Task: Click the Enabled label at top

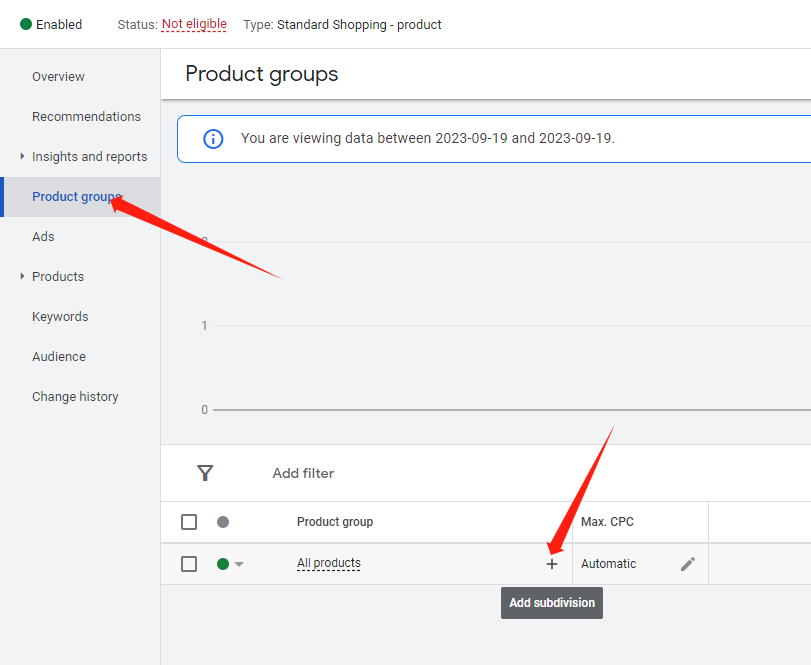Action: point(59,24)
